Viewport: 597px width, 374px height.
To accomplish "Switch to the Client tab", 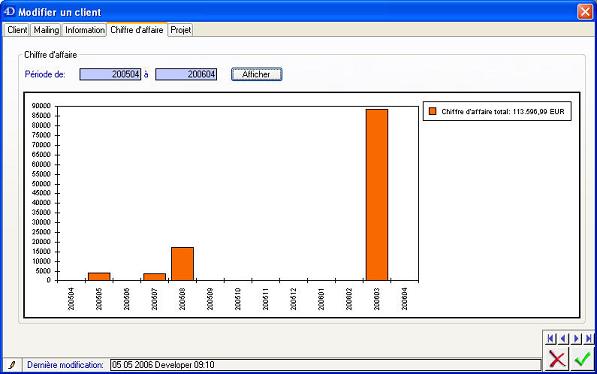I will 17,30.
